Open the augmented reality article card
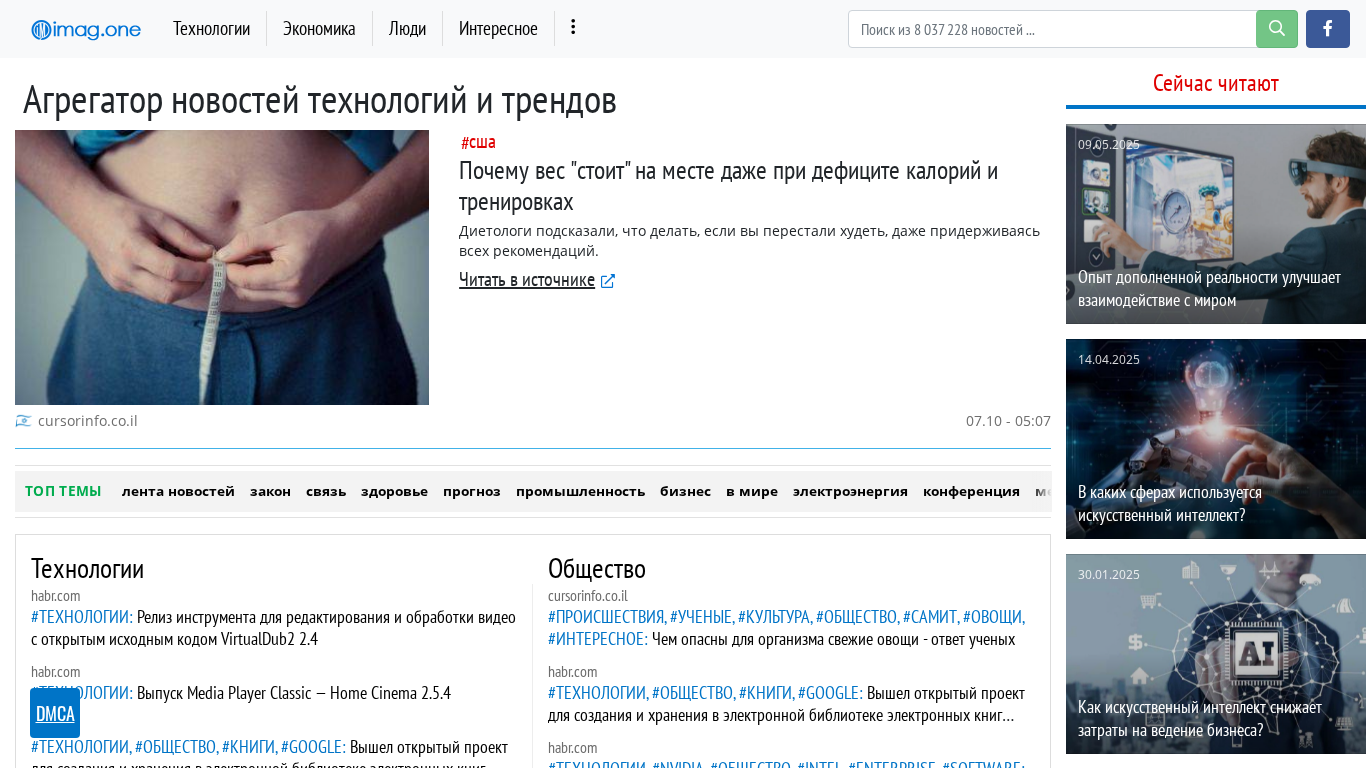The image size is (1366, 768). [1216, 224]
